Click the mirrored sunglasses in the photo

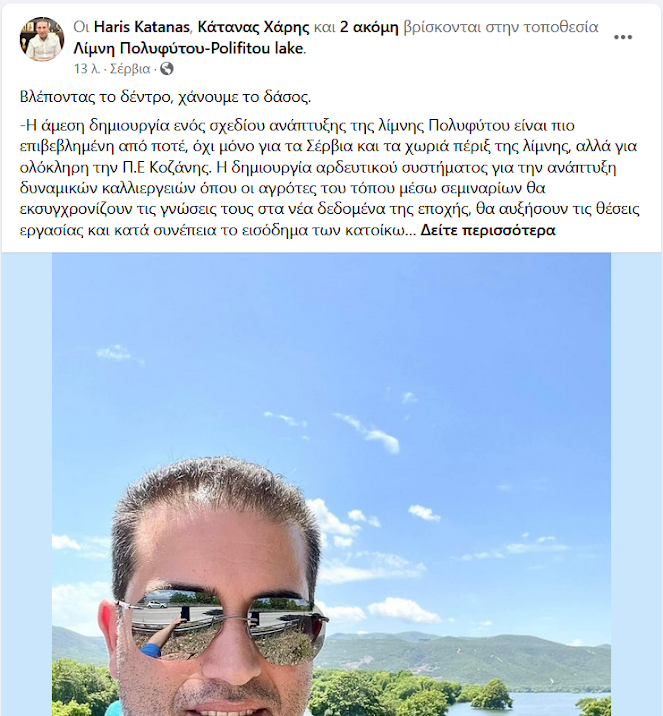(x=224, y=625)
